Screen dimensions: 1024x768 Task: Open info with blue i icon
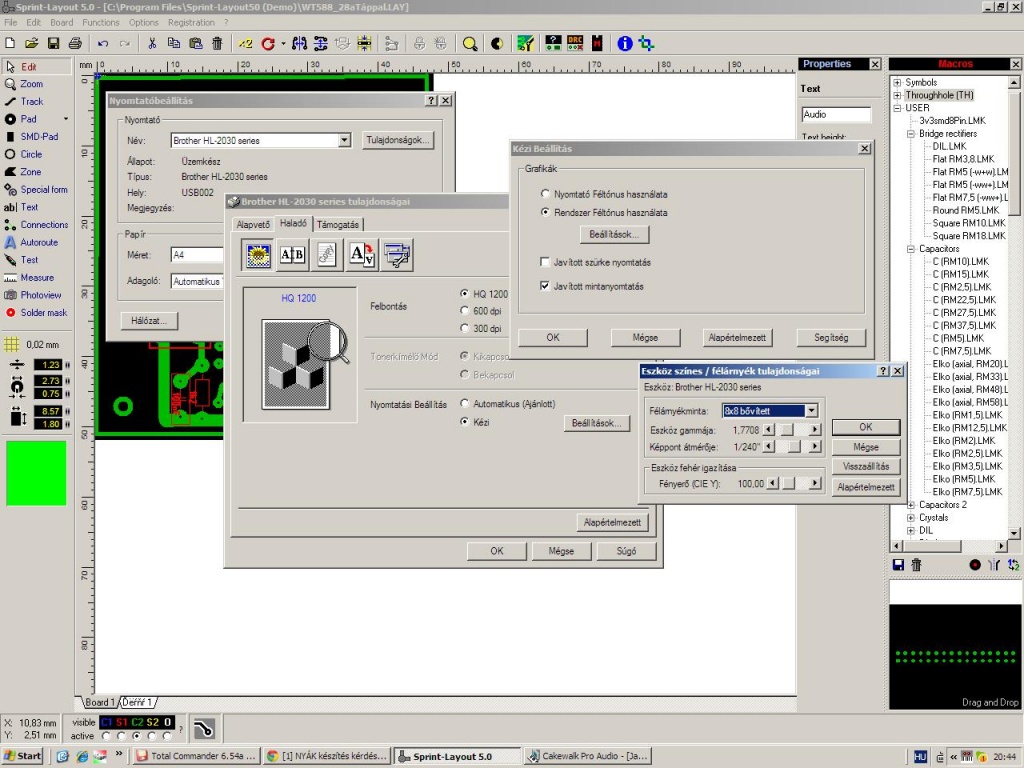[625, 44]
